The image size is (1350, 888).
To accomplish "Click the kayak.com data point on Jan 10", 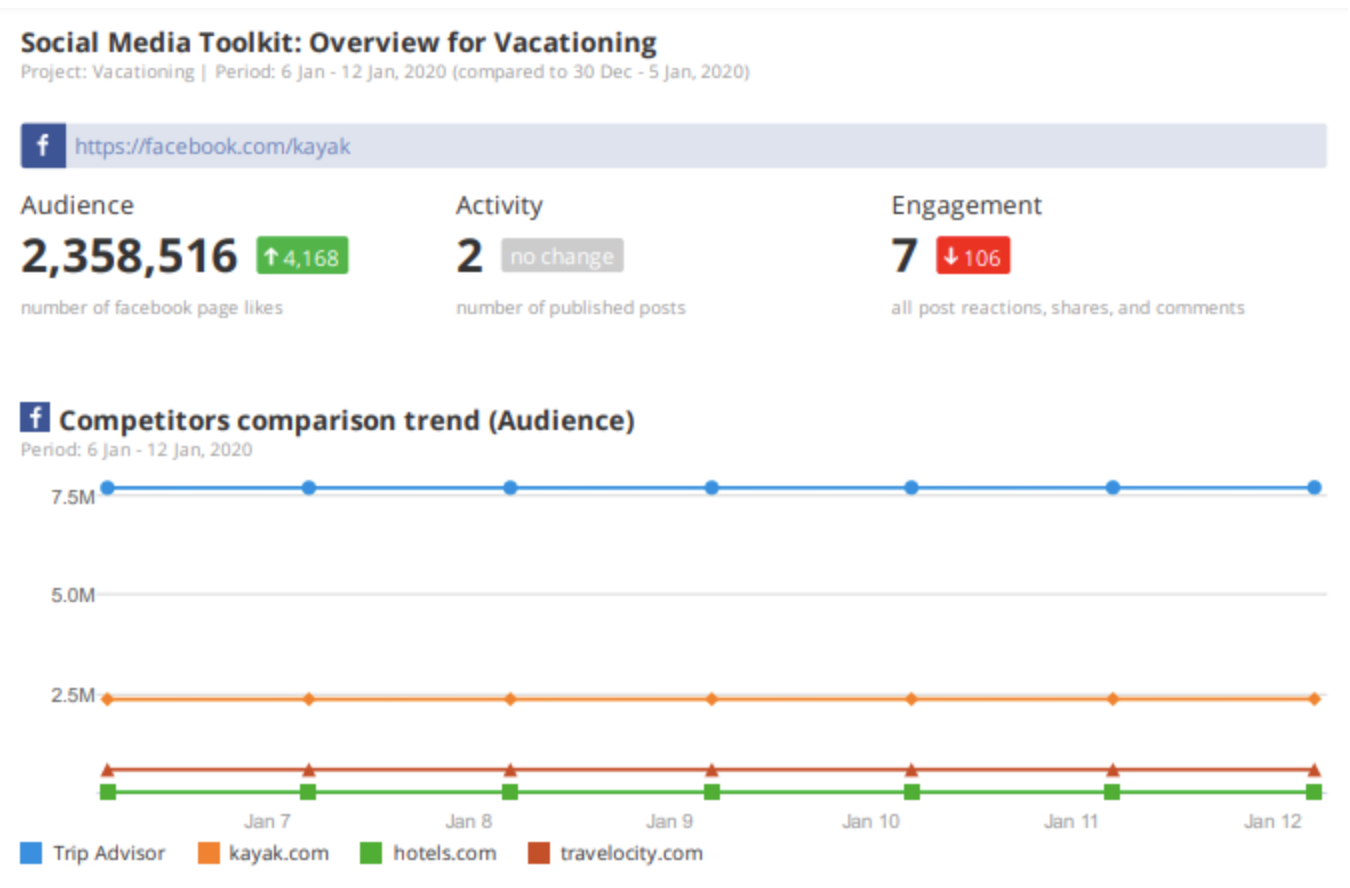I will (x=911, y=699).
